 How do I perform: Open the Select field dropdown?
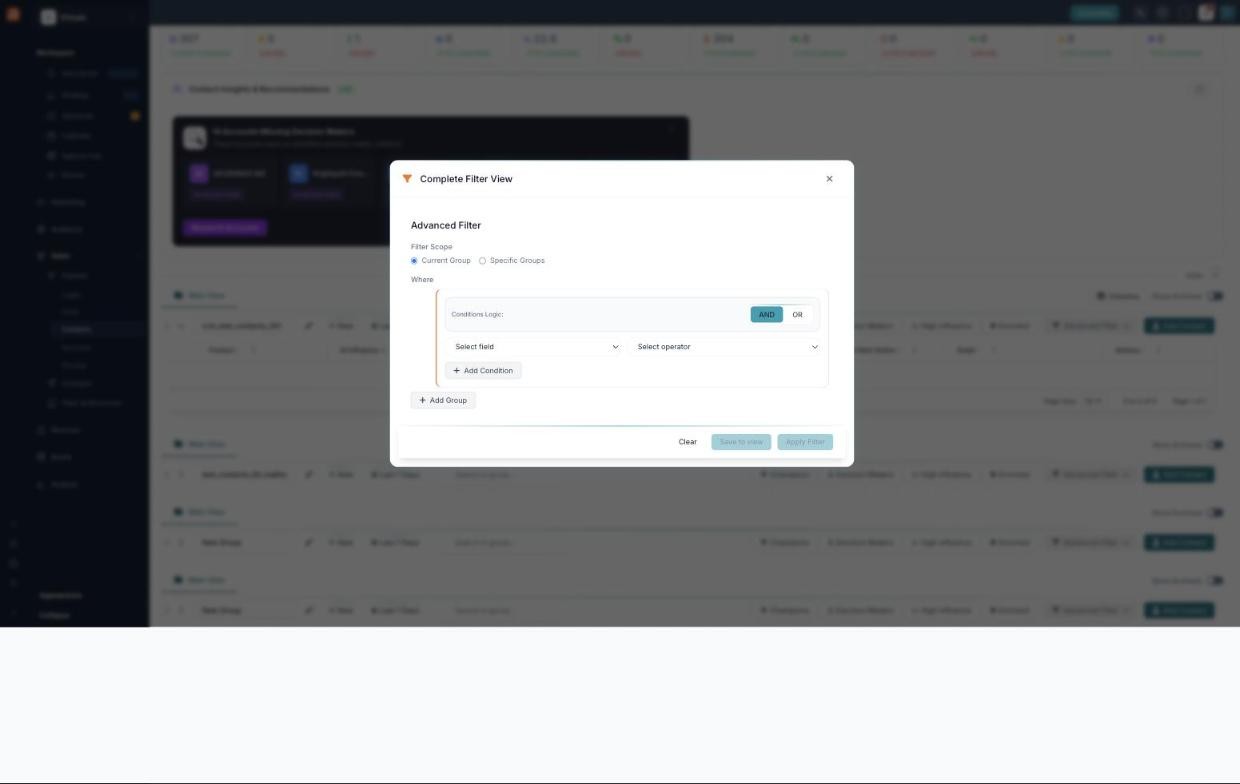(x=536, y=347)
